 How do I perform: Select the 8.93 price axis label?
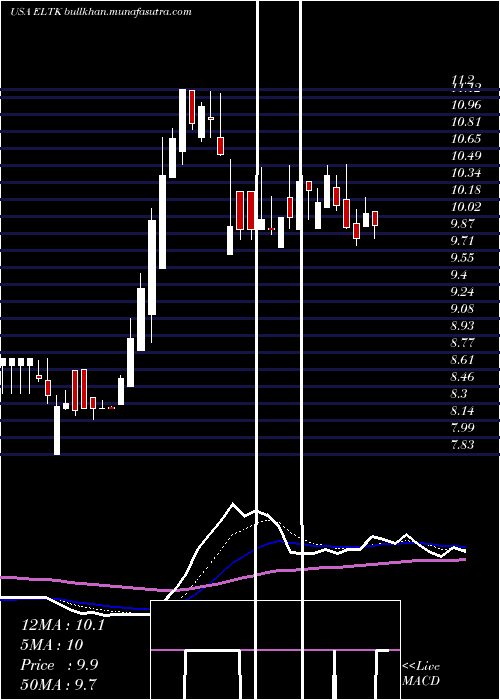tap(463, 325)
